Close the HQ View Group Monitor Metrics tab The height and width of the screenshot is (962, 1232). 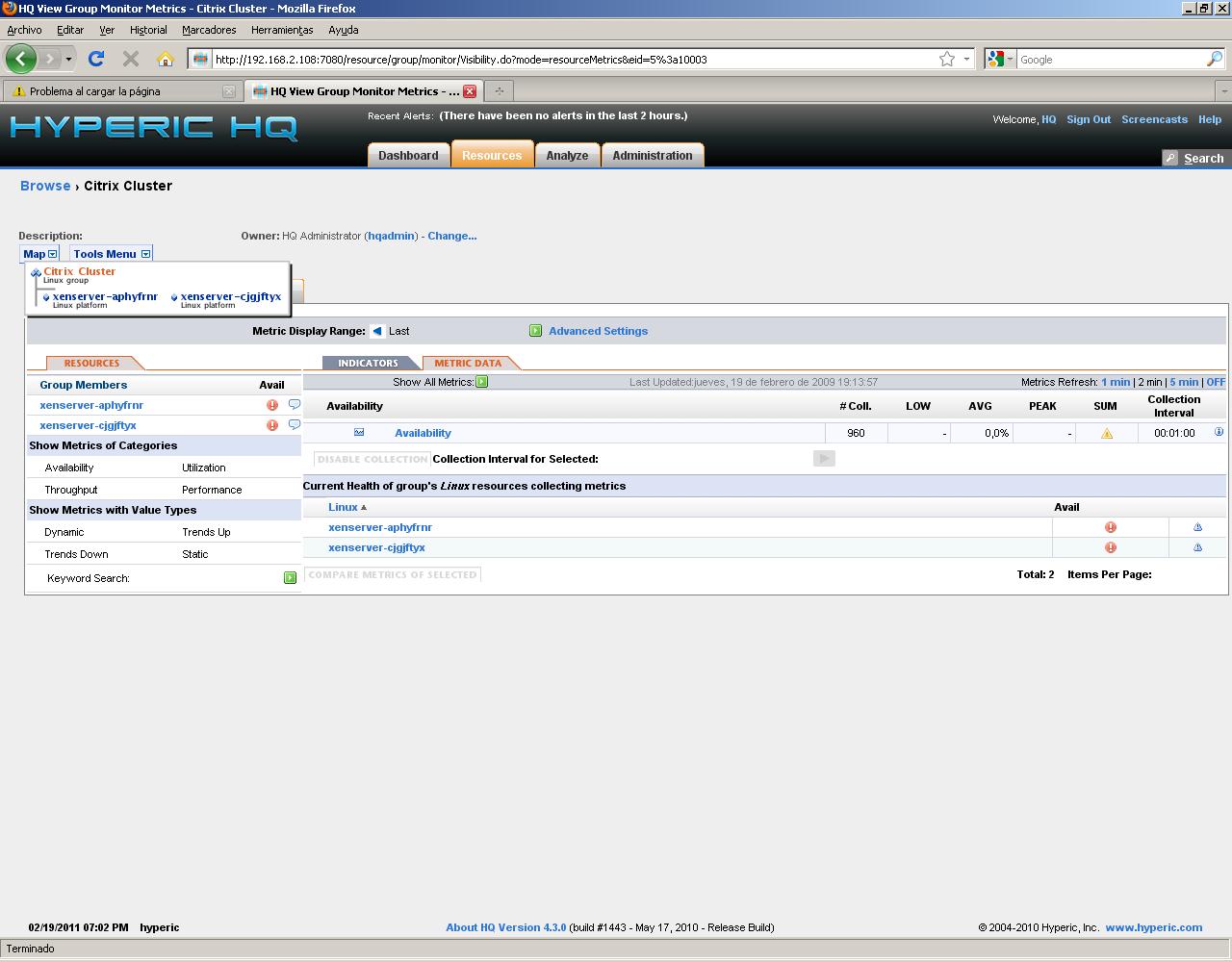coord(470,91)
